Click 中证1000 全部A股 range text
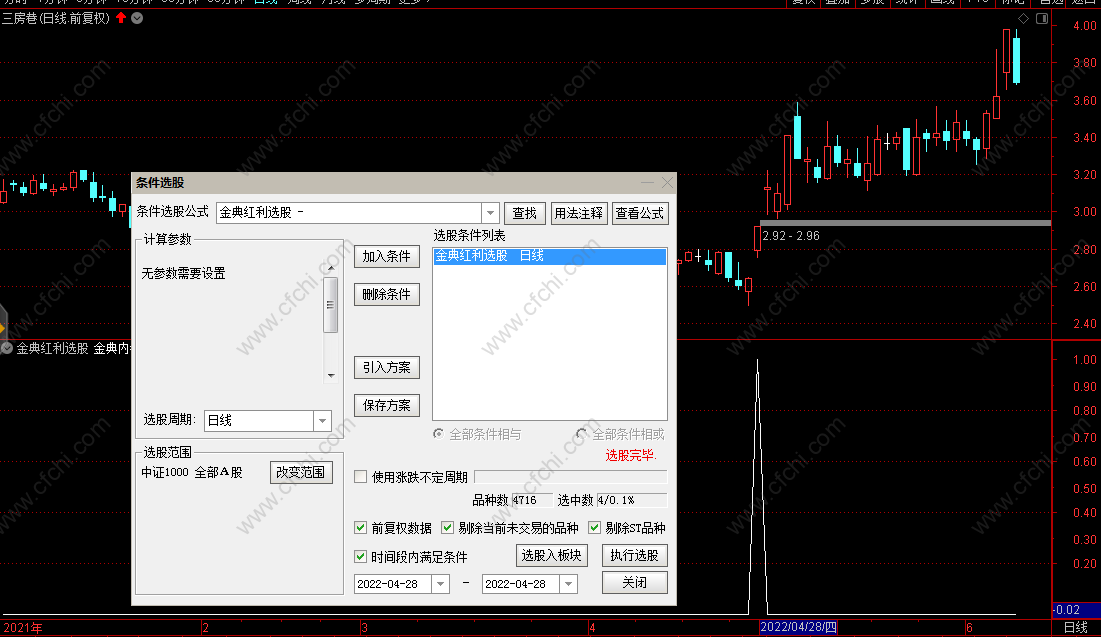 click(x=192, y=472)
